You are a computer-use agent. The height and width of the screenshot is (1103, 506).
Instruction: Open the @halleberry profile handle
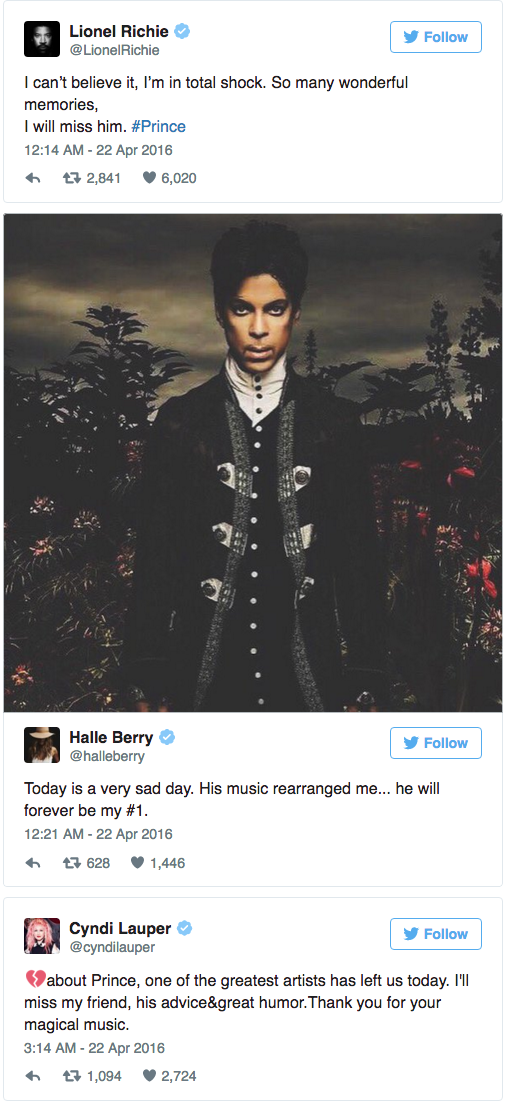pos(106,757)
